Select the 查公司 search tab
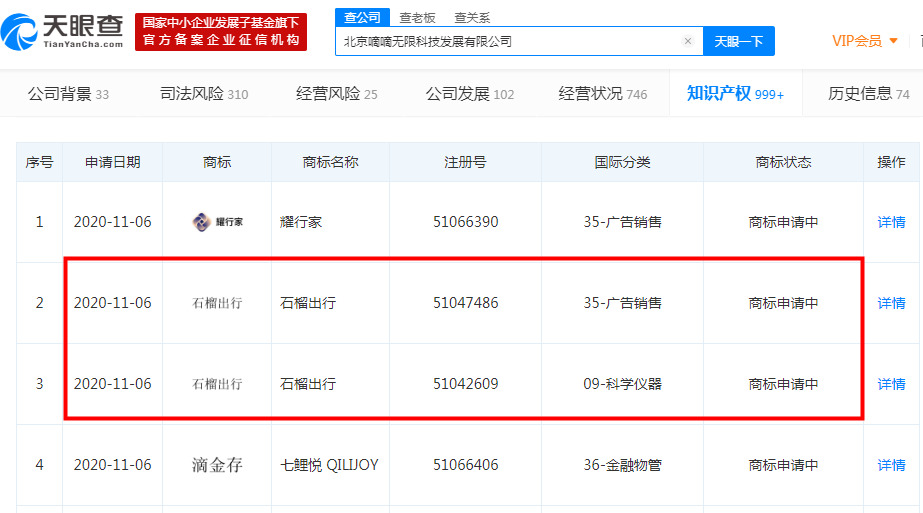This screenshot has height=513, width=923. [362, 18]
